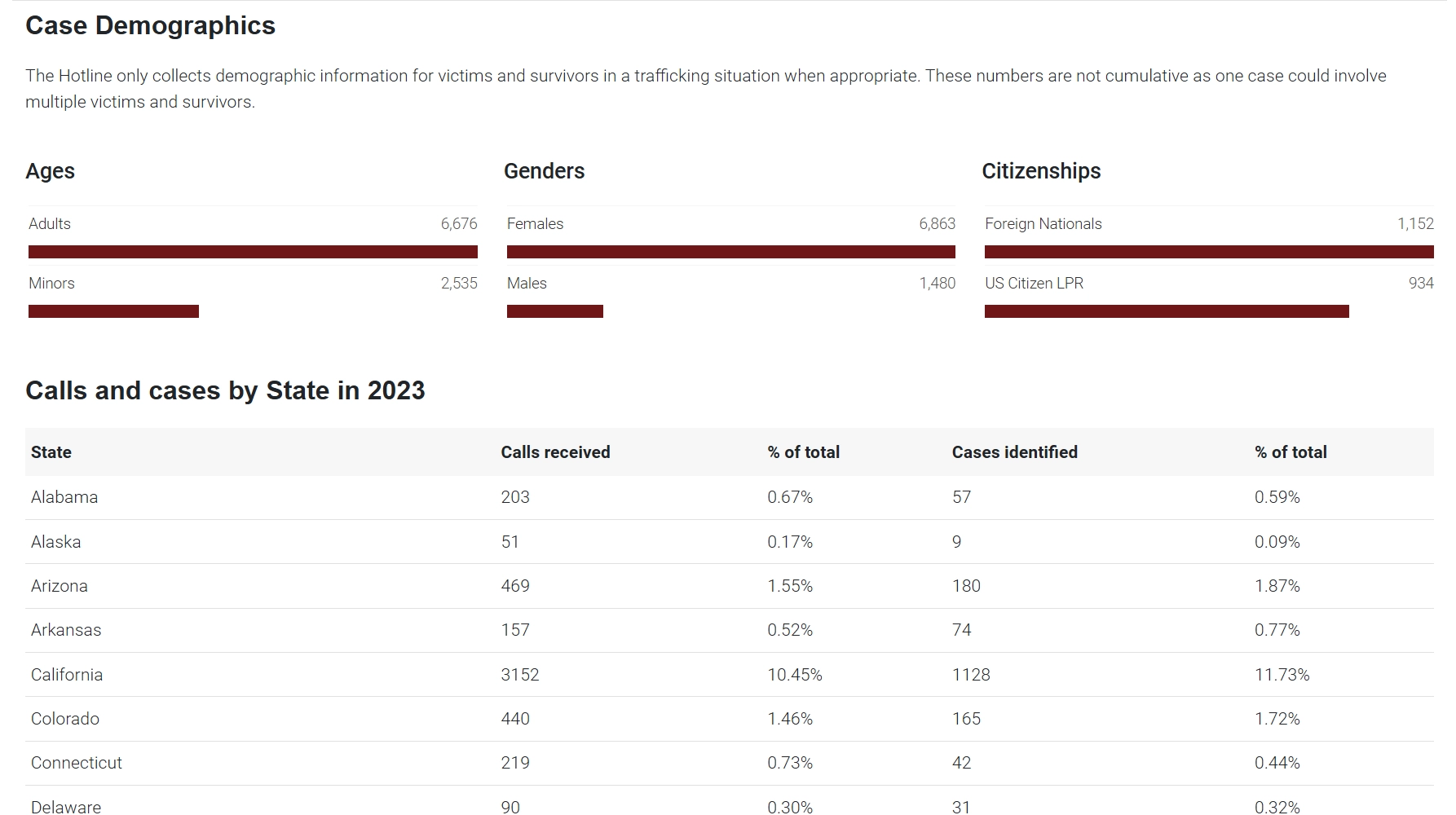Select the Alabama state row label
1456x815 pixels.
(64, 497)
